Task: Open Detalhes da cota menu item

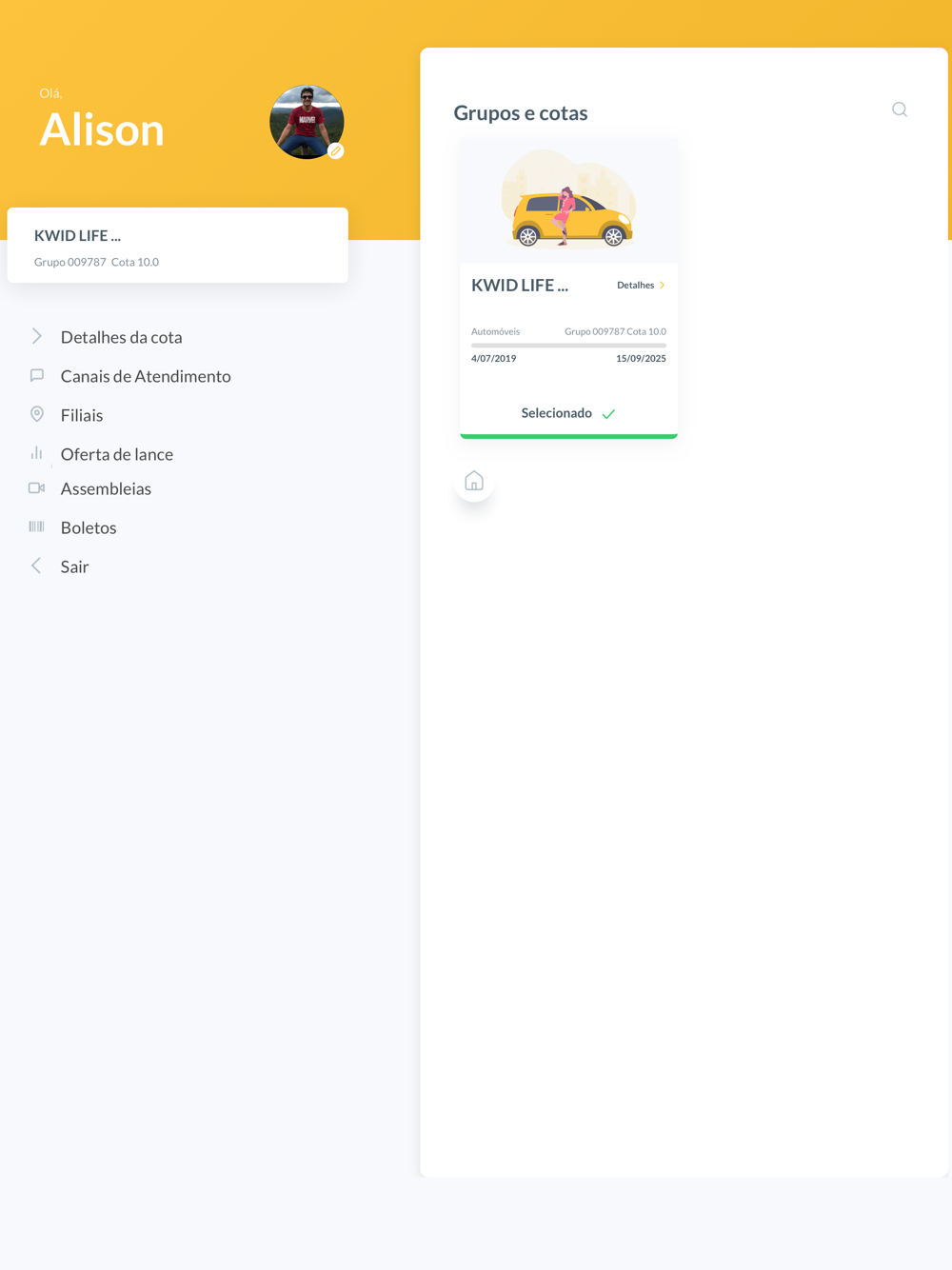Action: click(121, 337)
